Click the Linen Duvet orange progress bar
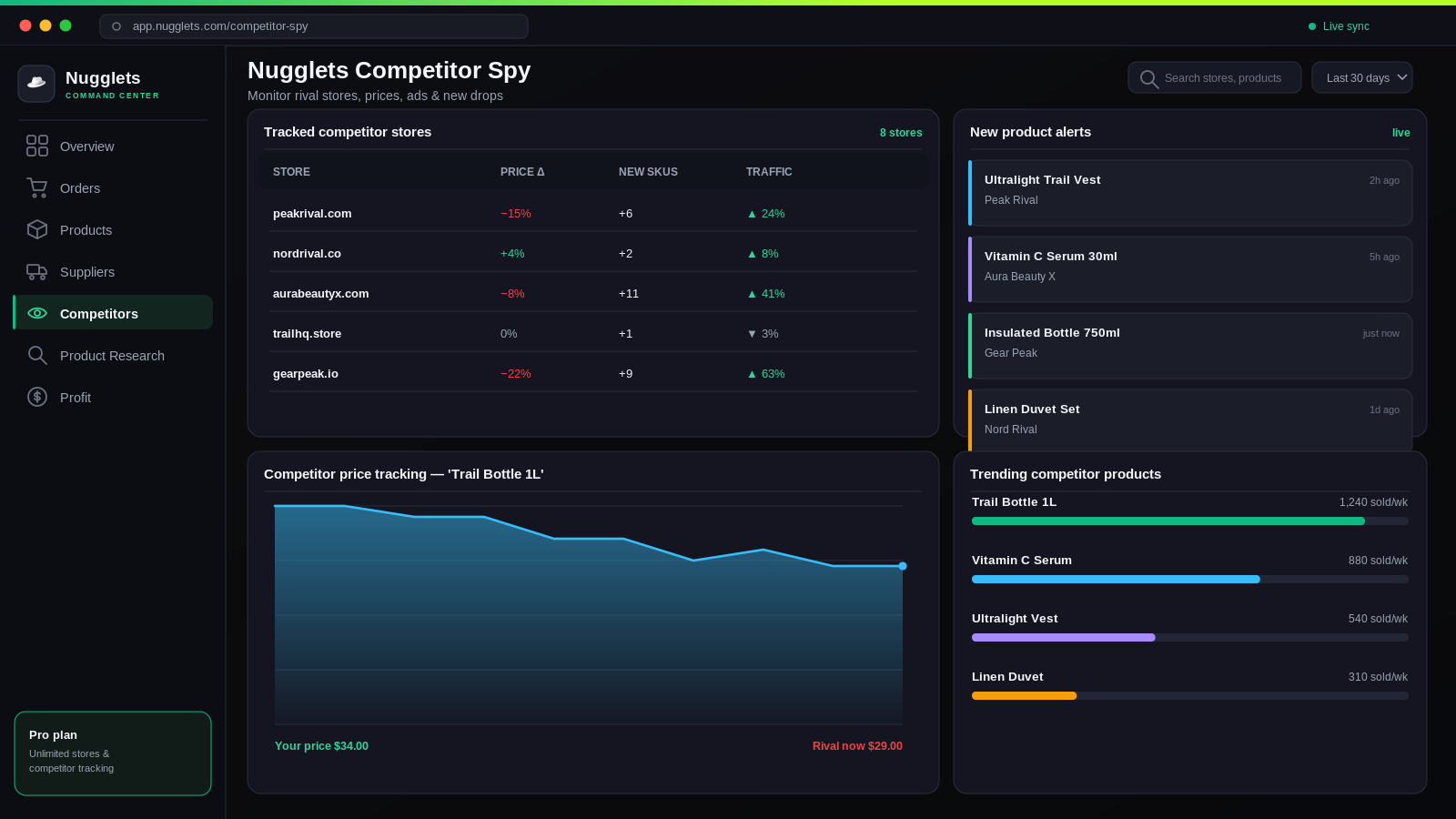 coord(1024,696)
